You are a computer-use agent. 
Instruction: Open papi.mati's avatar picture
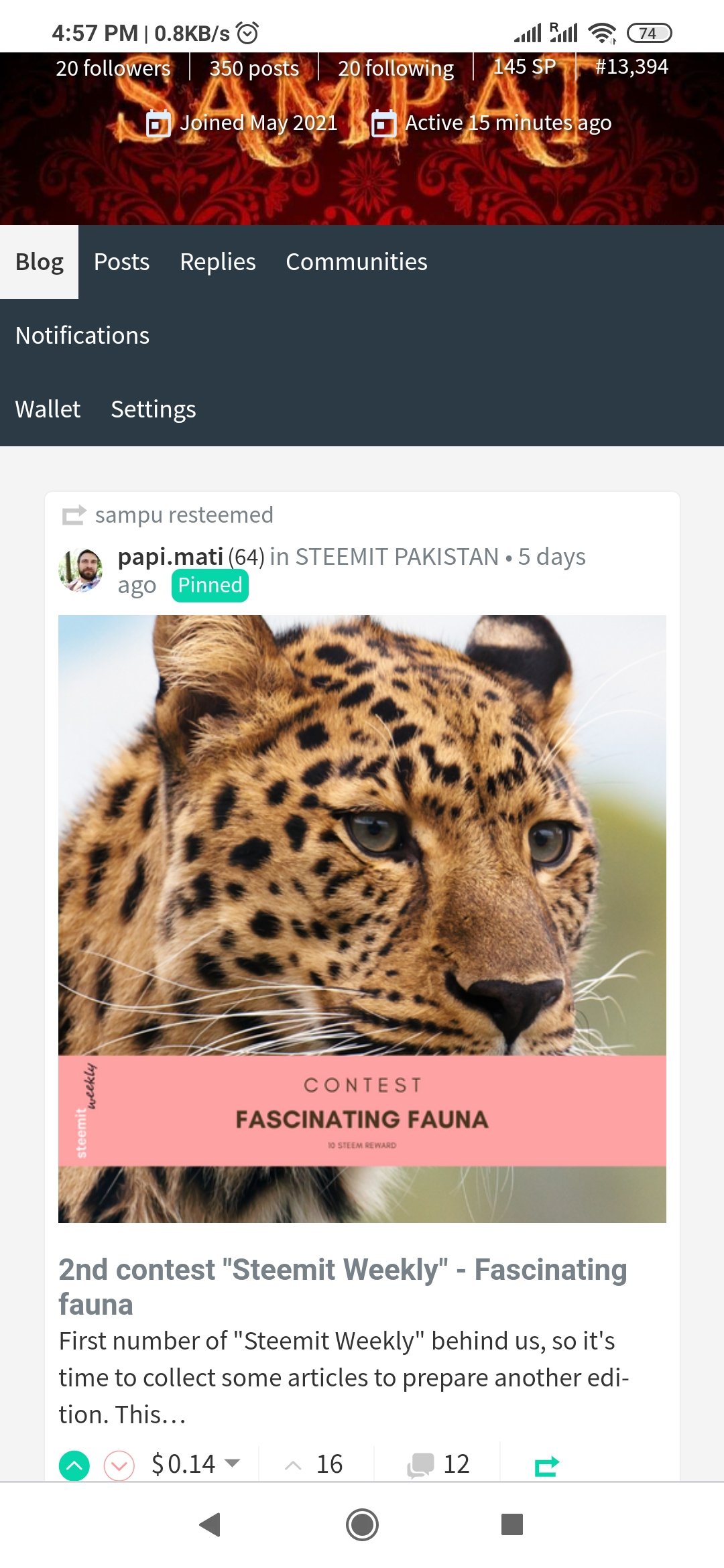click(81, 570)
